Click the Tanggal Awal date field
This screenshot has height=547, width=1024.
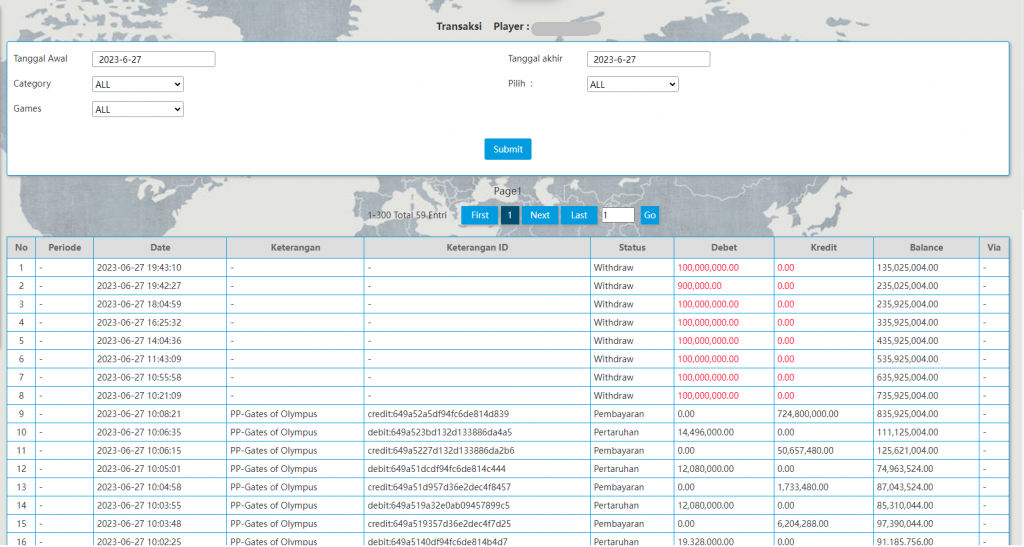153,59
